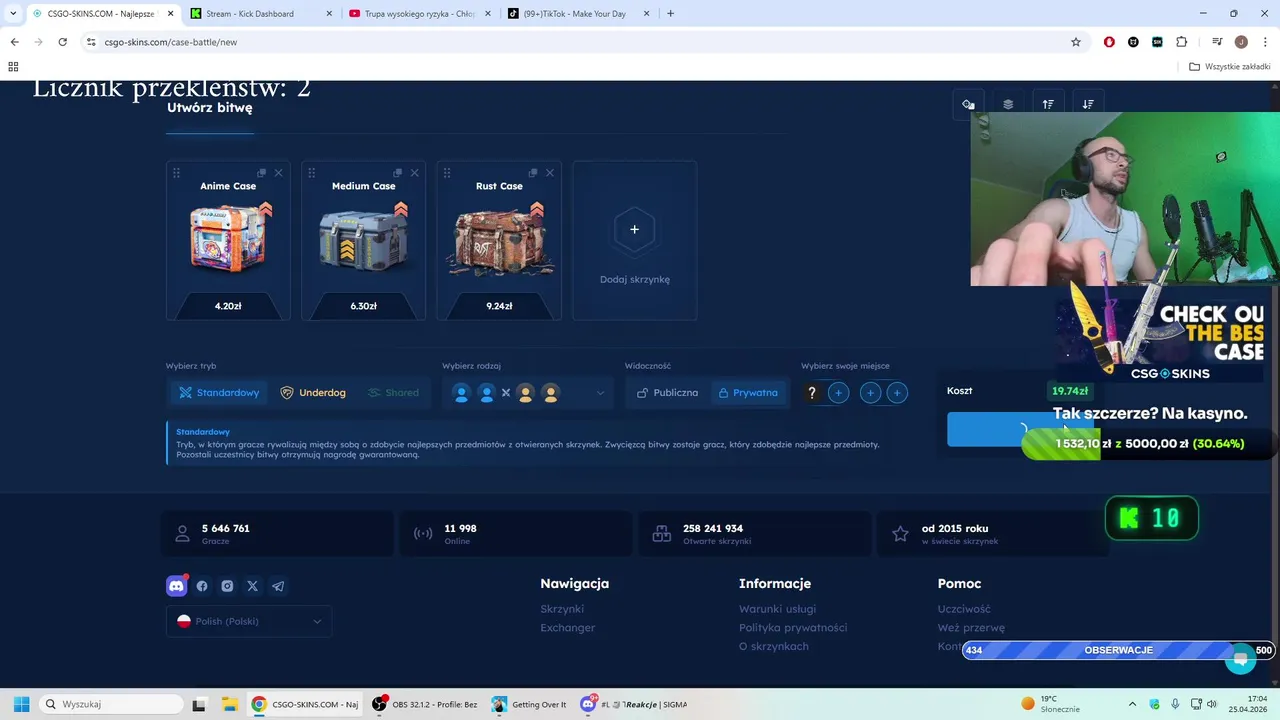
Task: Expand the Polish (Polski) language dropdown
Action: click(249, 621)
